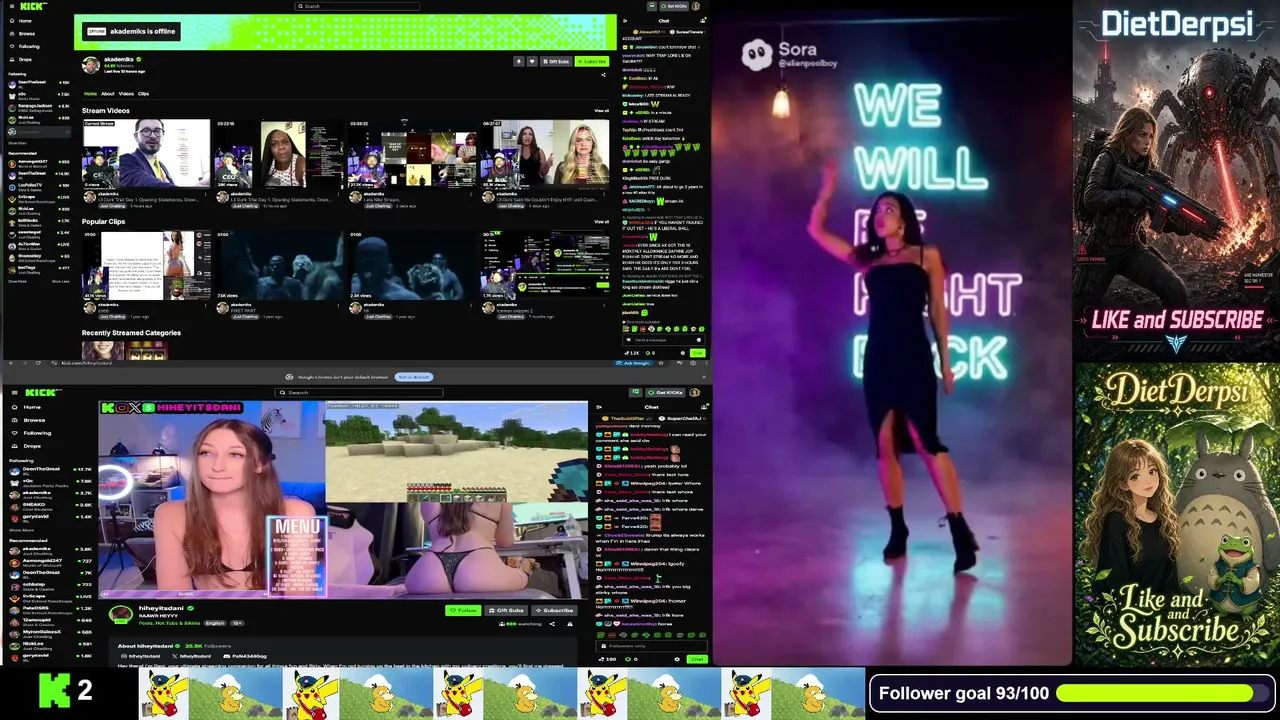Open akademiks in bottom window Following list
1280x720 pixels.
coord(50,493)
